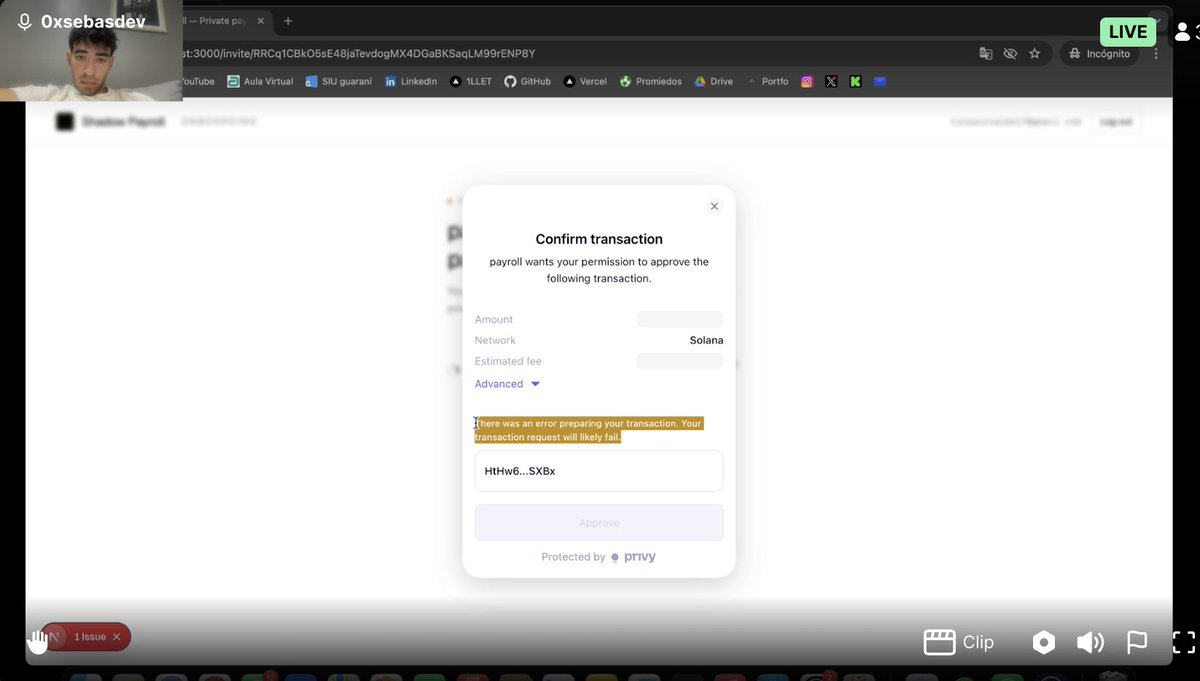Open the Drive bookmark
This screenshot has height=681, width=1200.
click(714, 81)
